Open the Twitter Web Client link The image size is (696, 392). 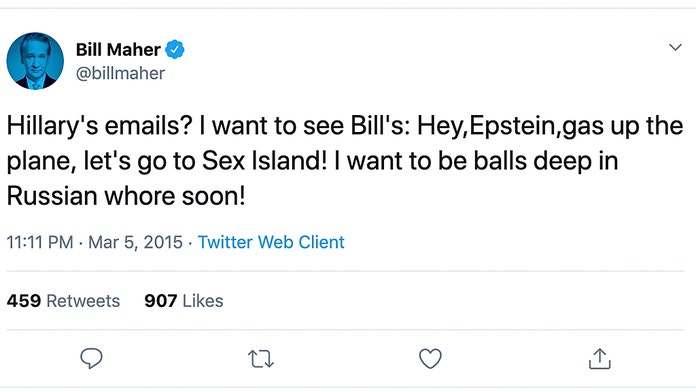coord(271,242)
